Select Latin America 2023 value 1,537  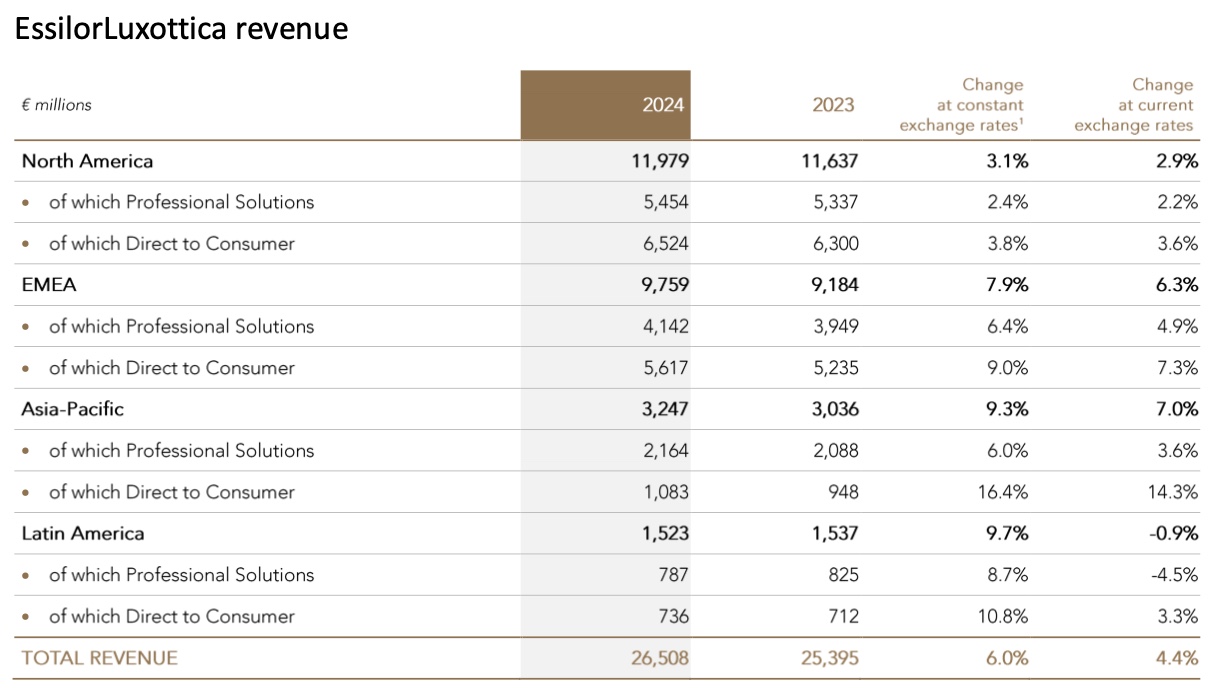(x=835, y=533)
